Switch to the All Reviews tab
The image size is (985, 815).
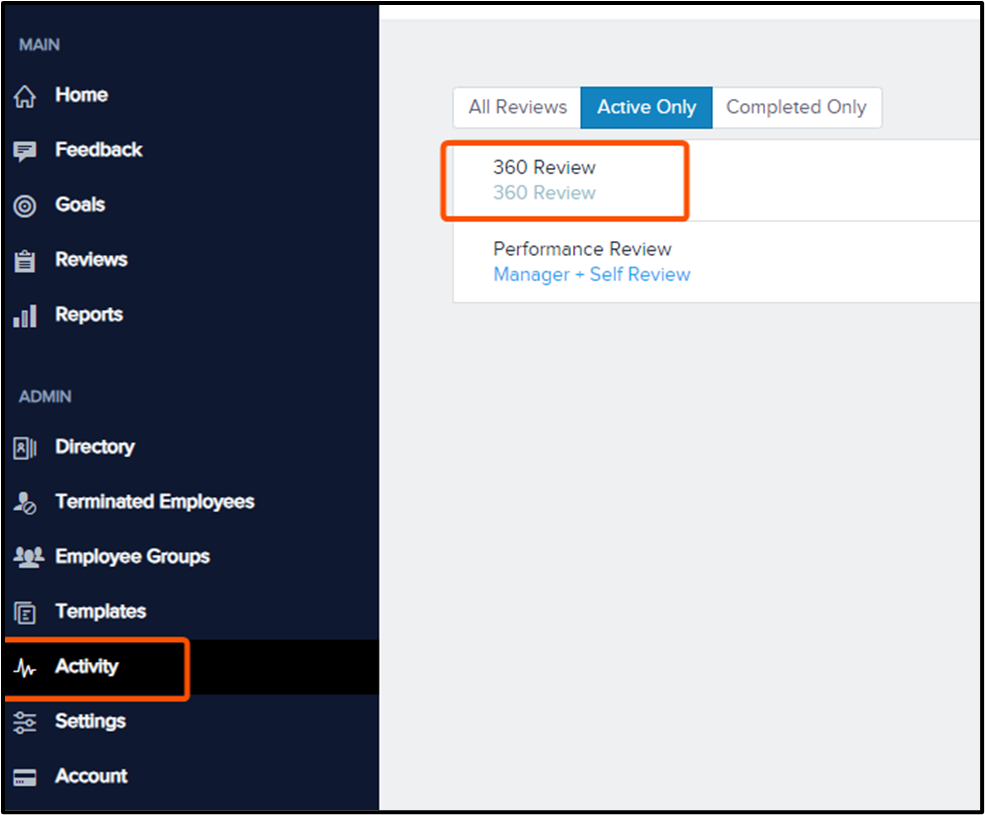517,107
